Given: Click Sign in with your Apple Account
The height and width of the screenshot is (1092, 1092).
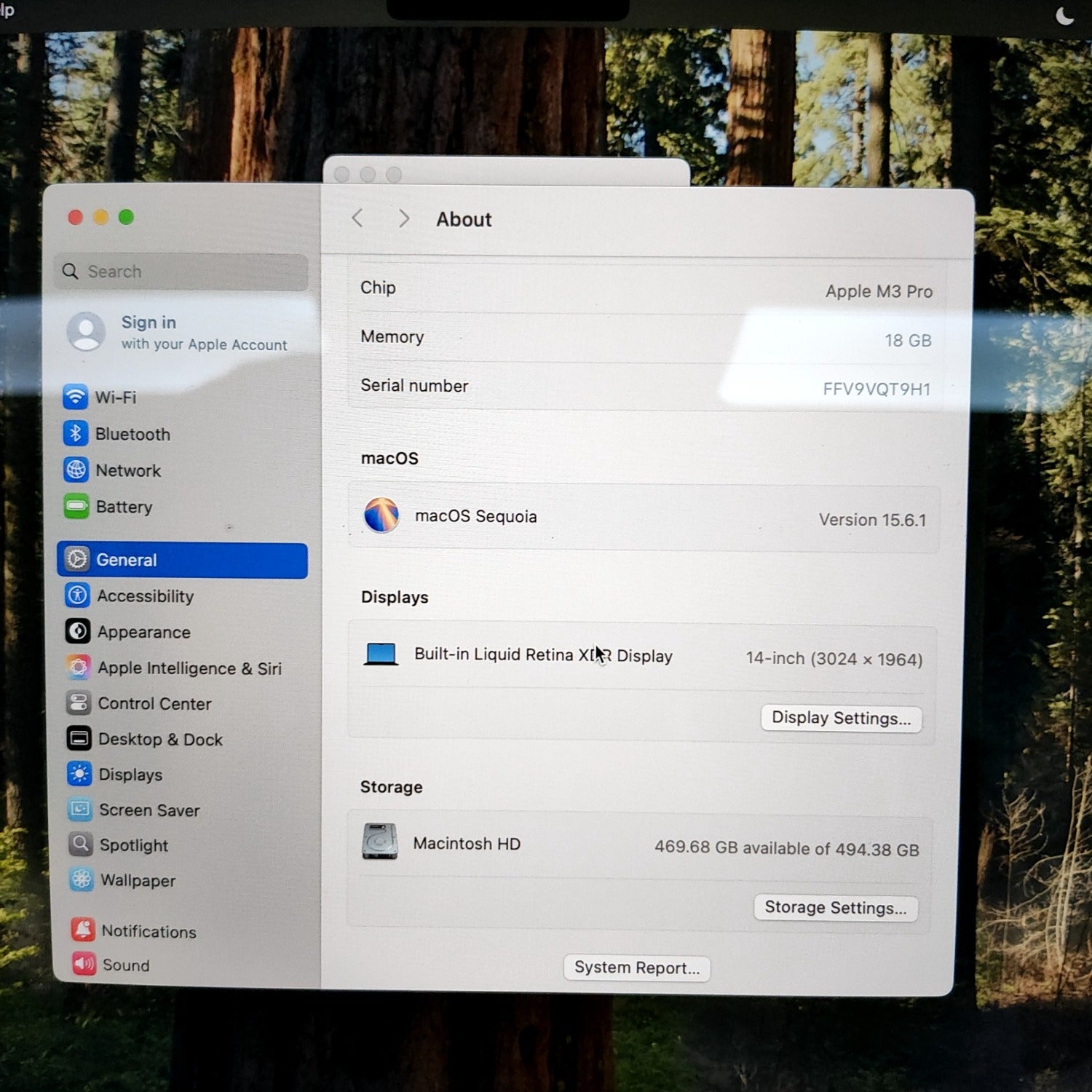Looking at the screenshot, I should click(178, 333).
